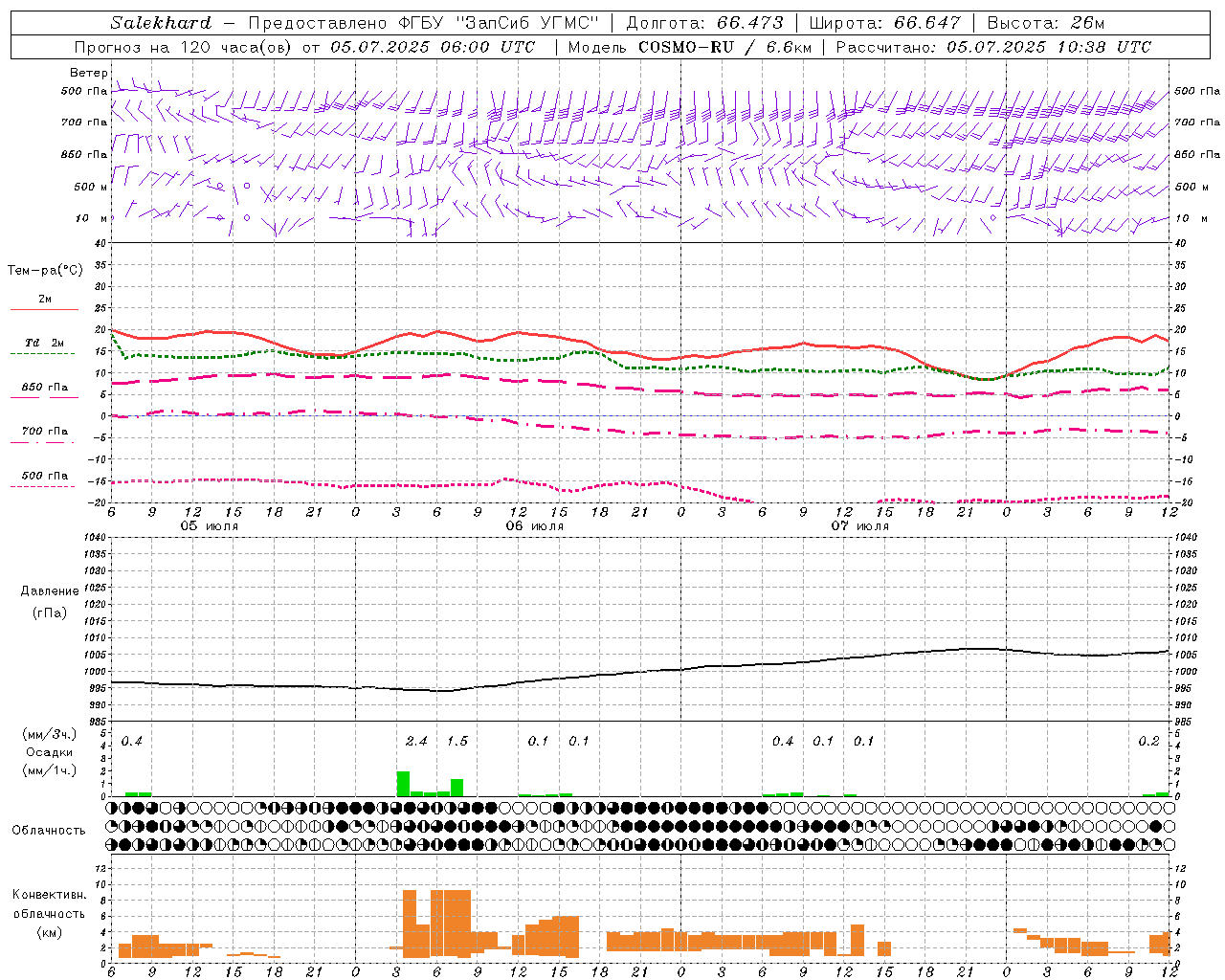Click the dashed line sample under "Td 2м"

pyautogui.click(x=42, y=353)
